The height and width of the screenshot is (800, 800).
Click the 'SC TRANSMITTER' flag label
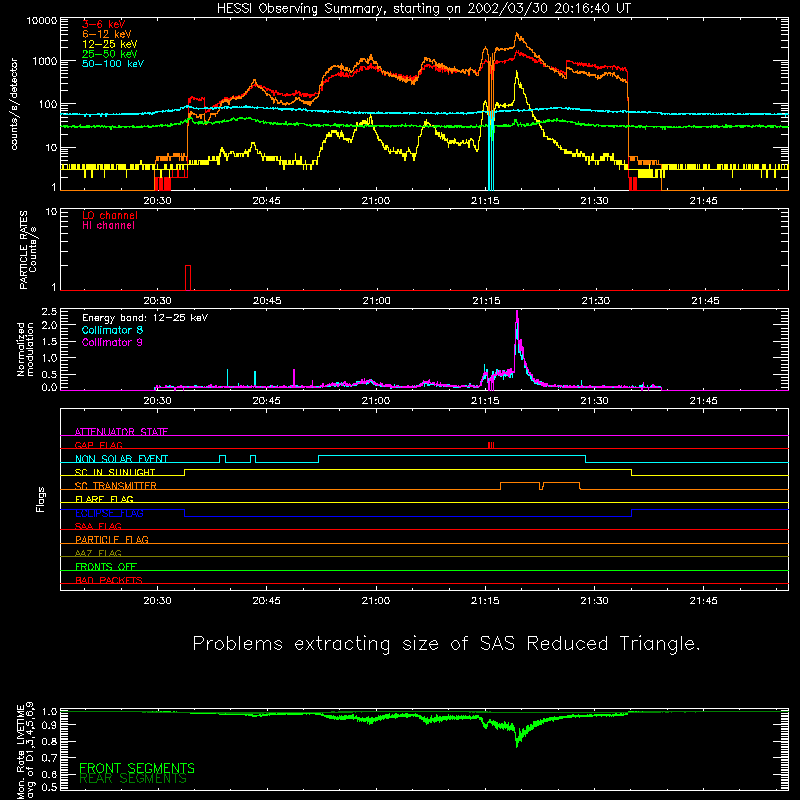click(116, 486)
